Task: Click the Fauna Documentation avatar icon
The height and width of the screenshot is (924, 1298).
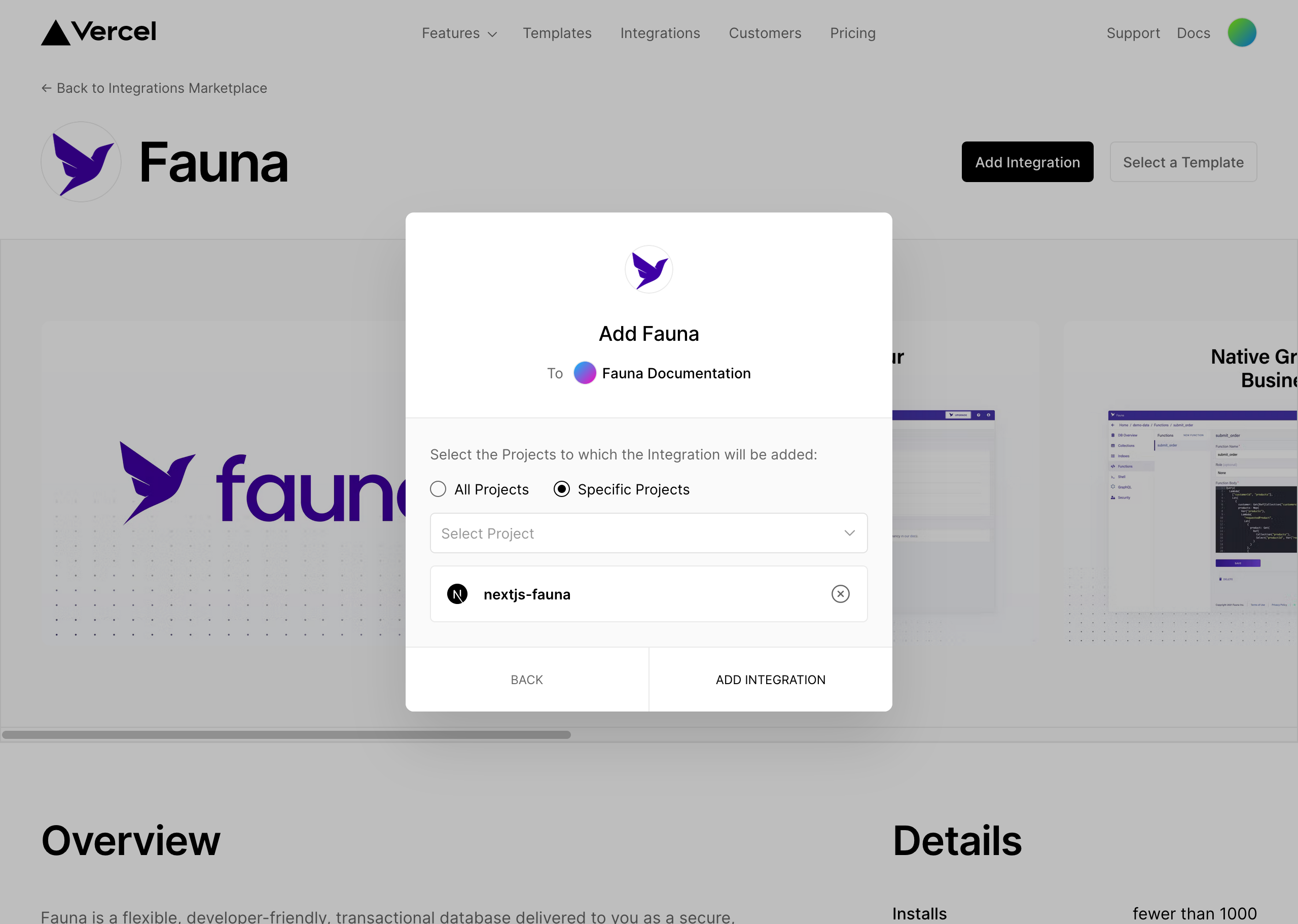Action: click(585, 373)
